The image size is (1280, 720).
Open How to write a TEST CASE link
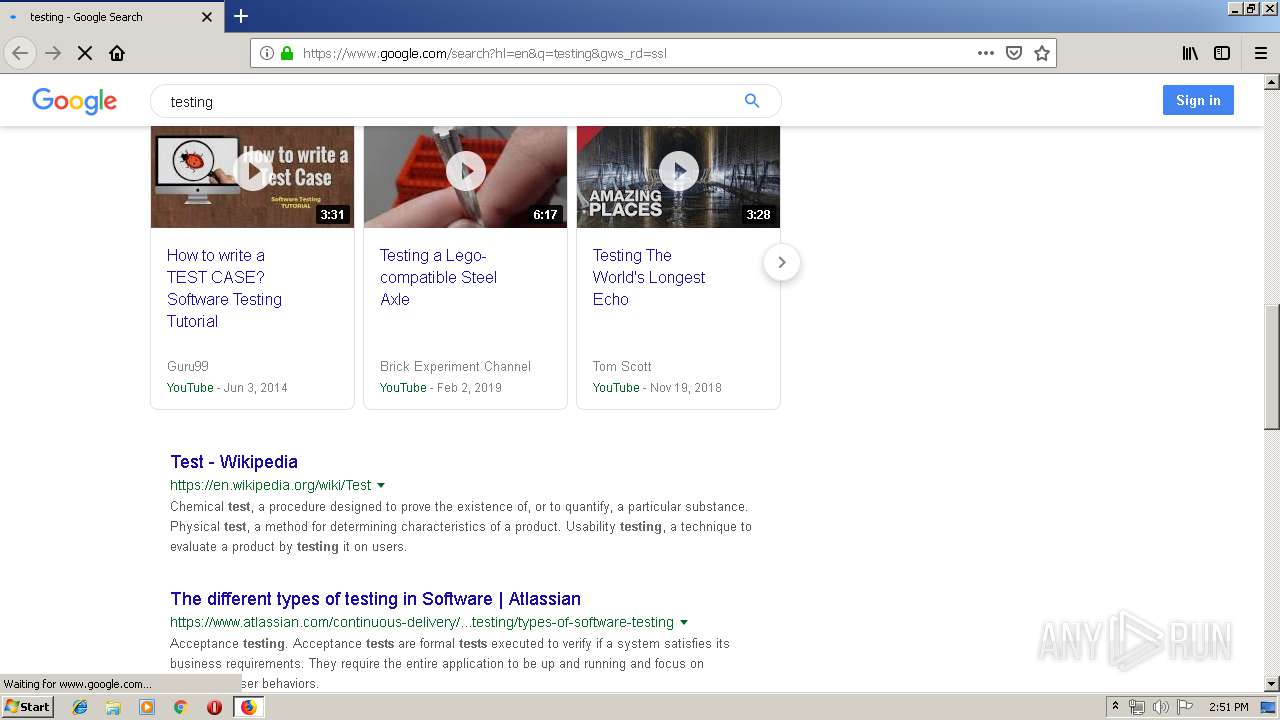click(x=224, y=288)
